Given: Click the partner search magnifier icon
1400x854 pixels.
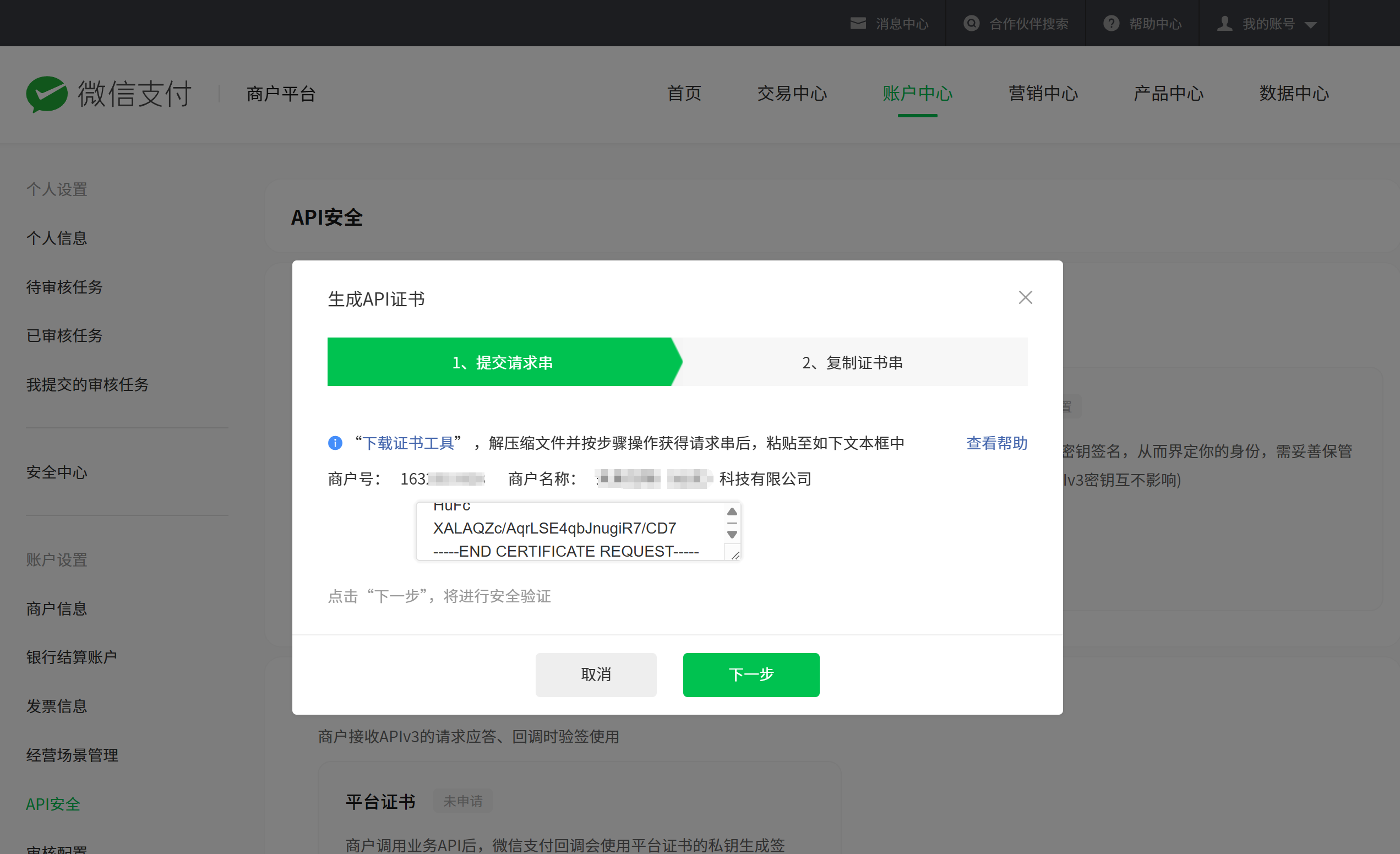Looking at the screenshot, I should pyautogui.click(x=972, y=23).
